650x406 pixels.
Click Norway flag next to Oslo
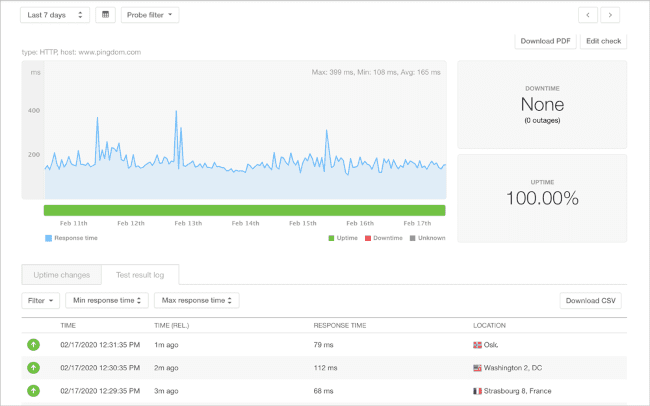click(477, 345)
